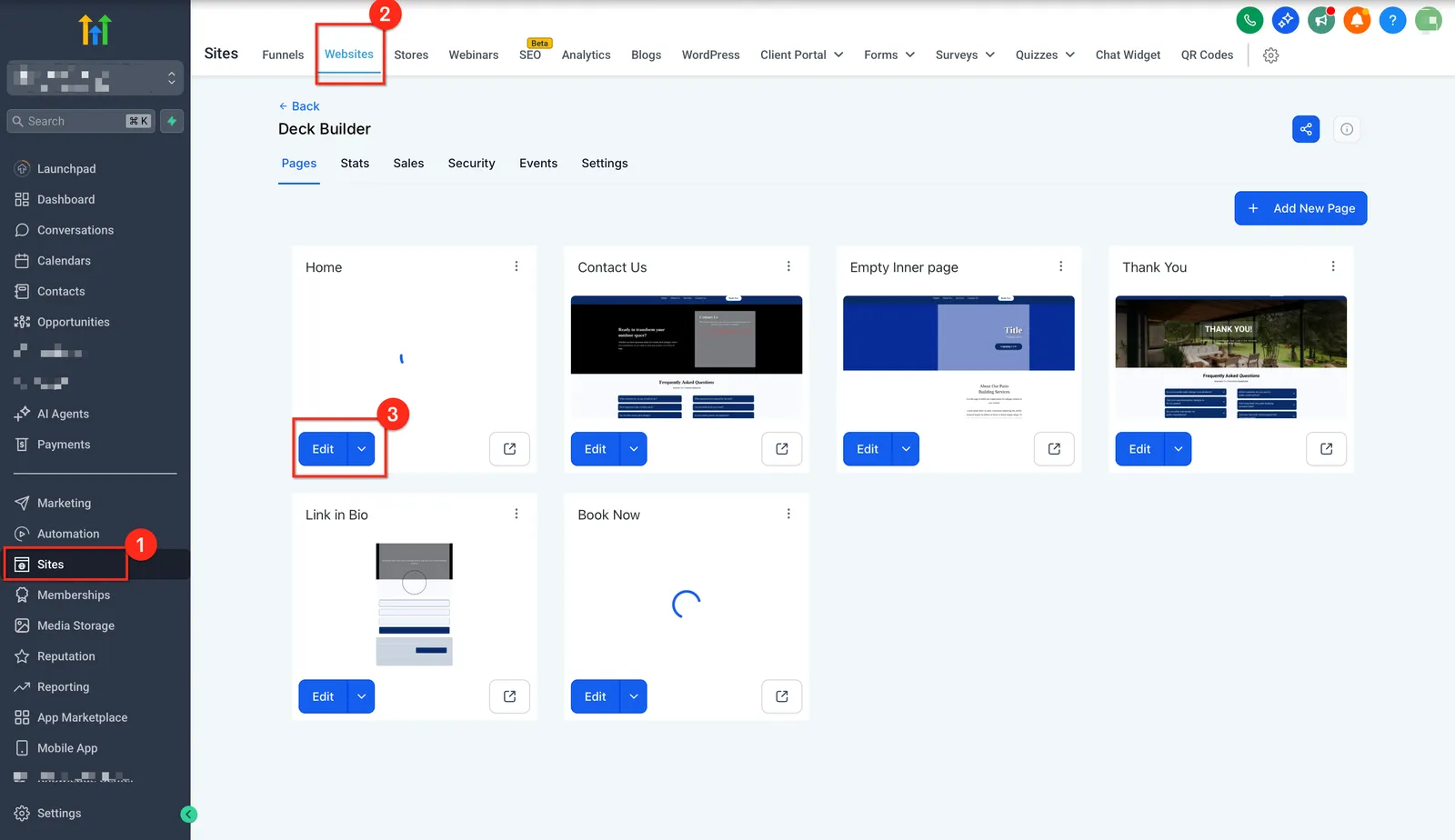Switch to the Stats tab

click(x=355, y=164)
